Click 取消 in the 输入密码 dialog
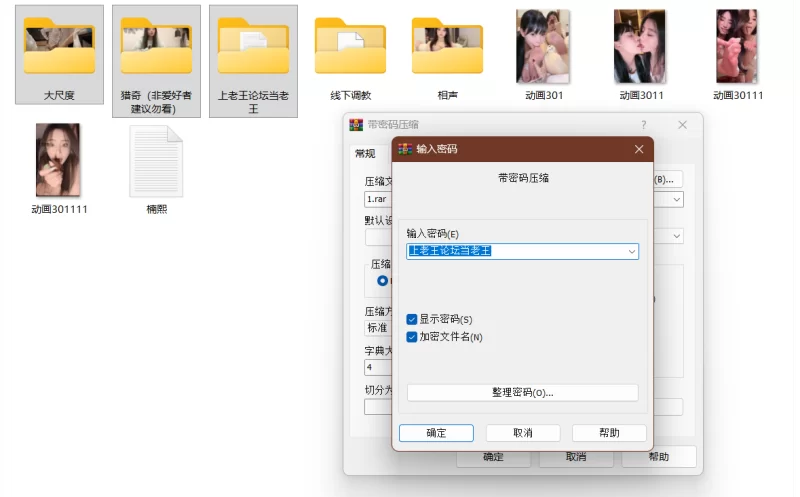The width and height of the screenshot is (800, 497). tap(522, 433)
